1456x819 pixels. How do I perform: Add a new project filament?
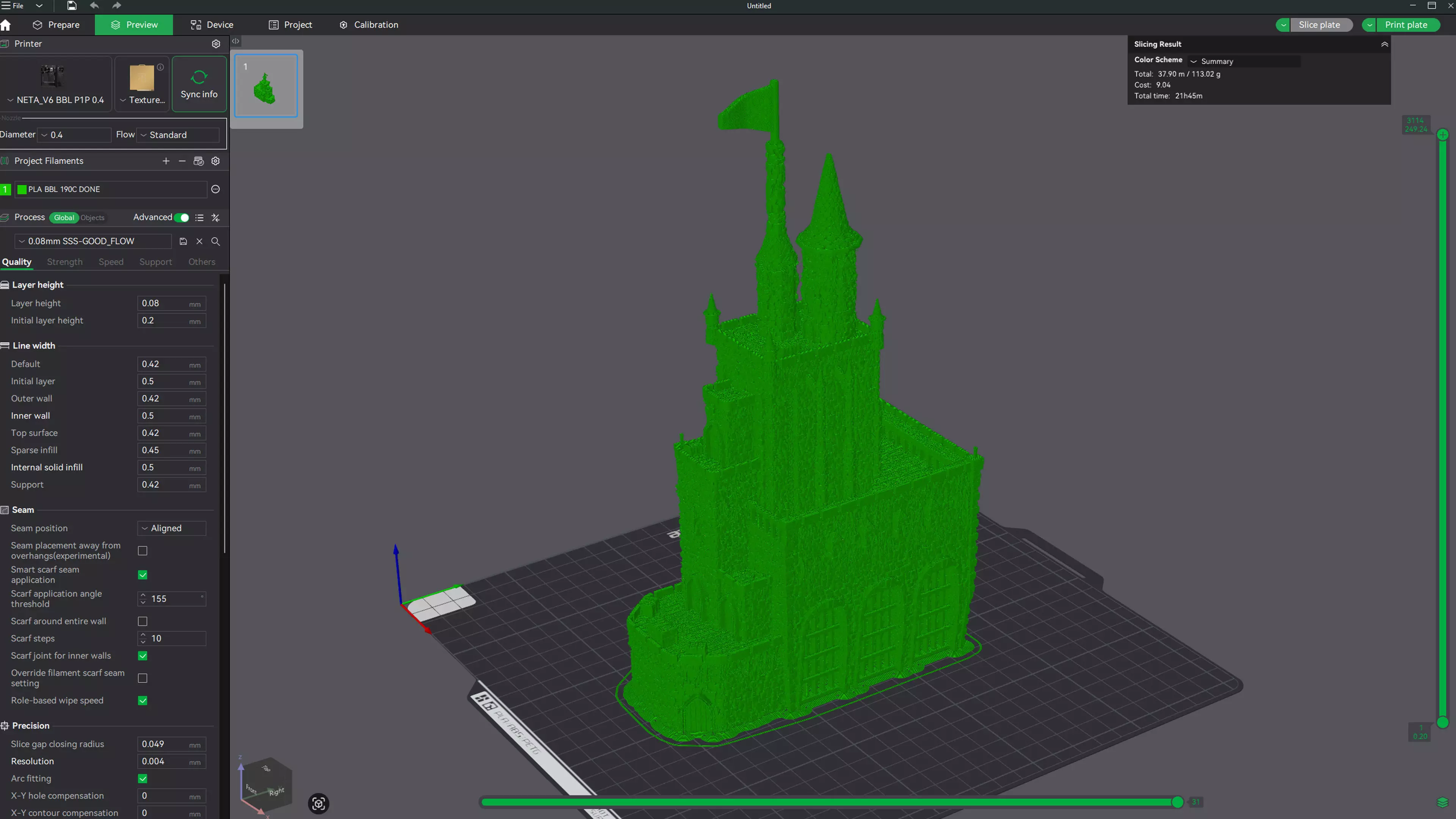[x=166, y=161]
